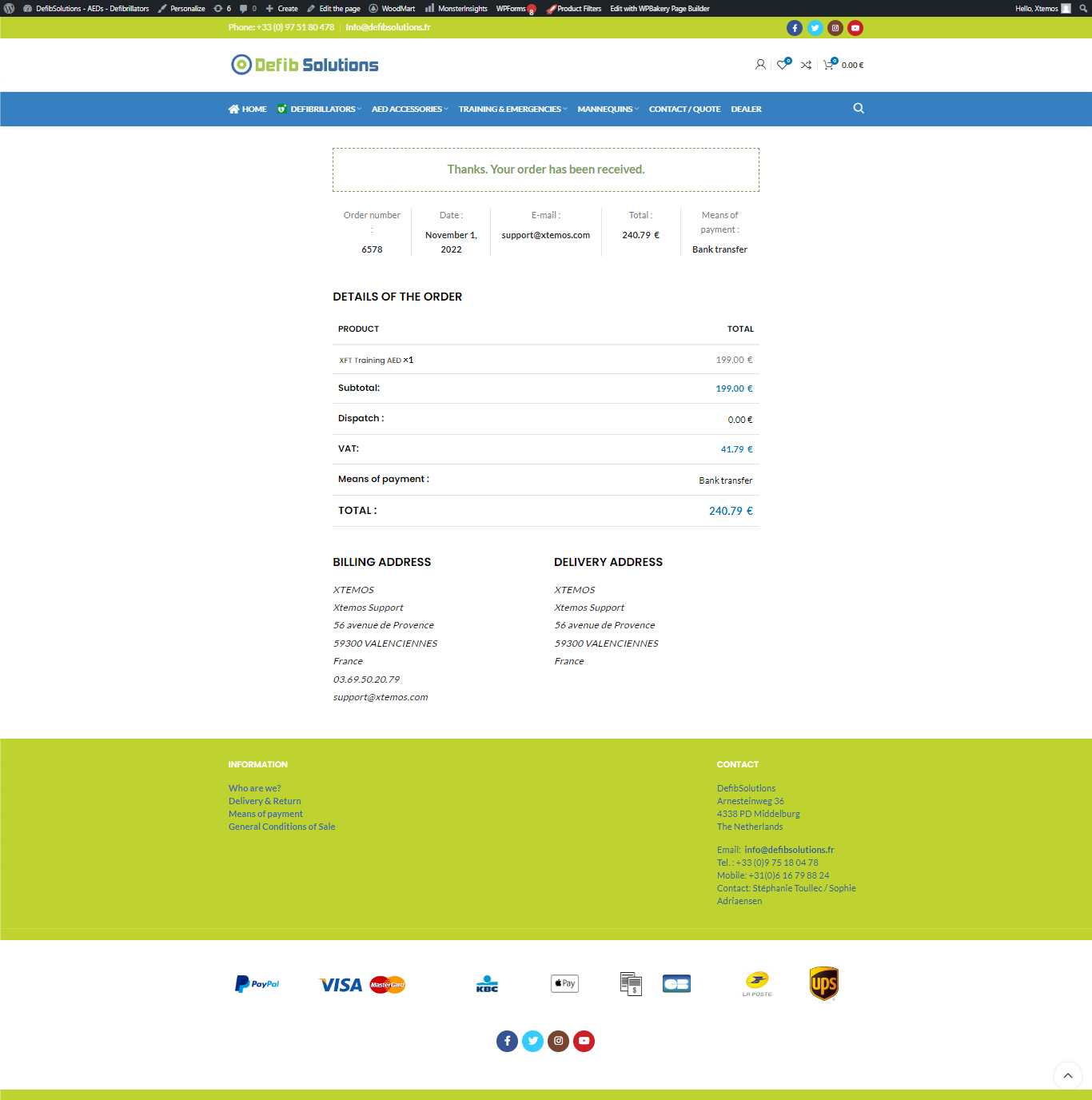This screenshot has width=1092, height=1100.
Task: Open Twitter from the top bar
Action: point(815,28)
